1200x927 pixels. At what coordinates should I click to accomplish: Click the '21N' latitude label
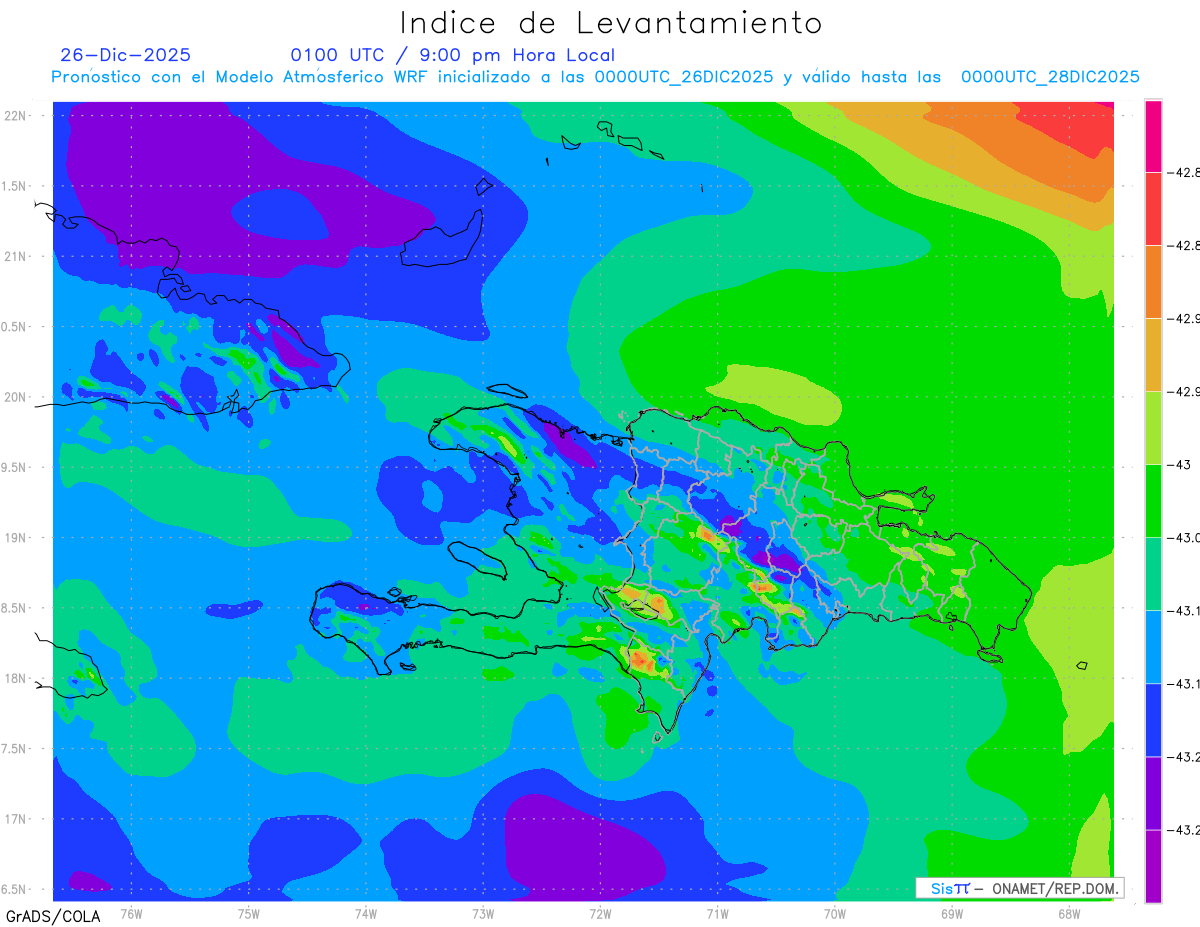[x=15, y=256]
